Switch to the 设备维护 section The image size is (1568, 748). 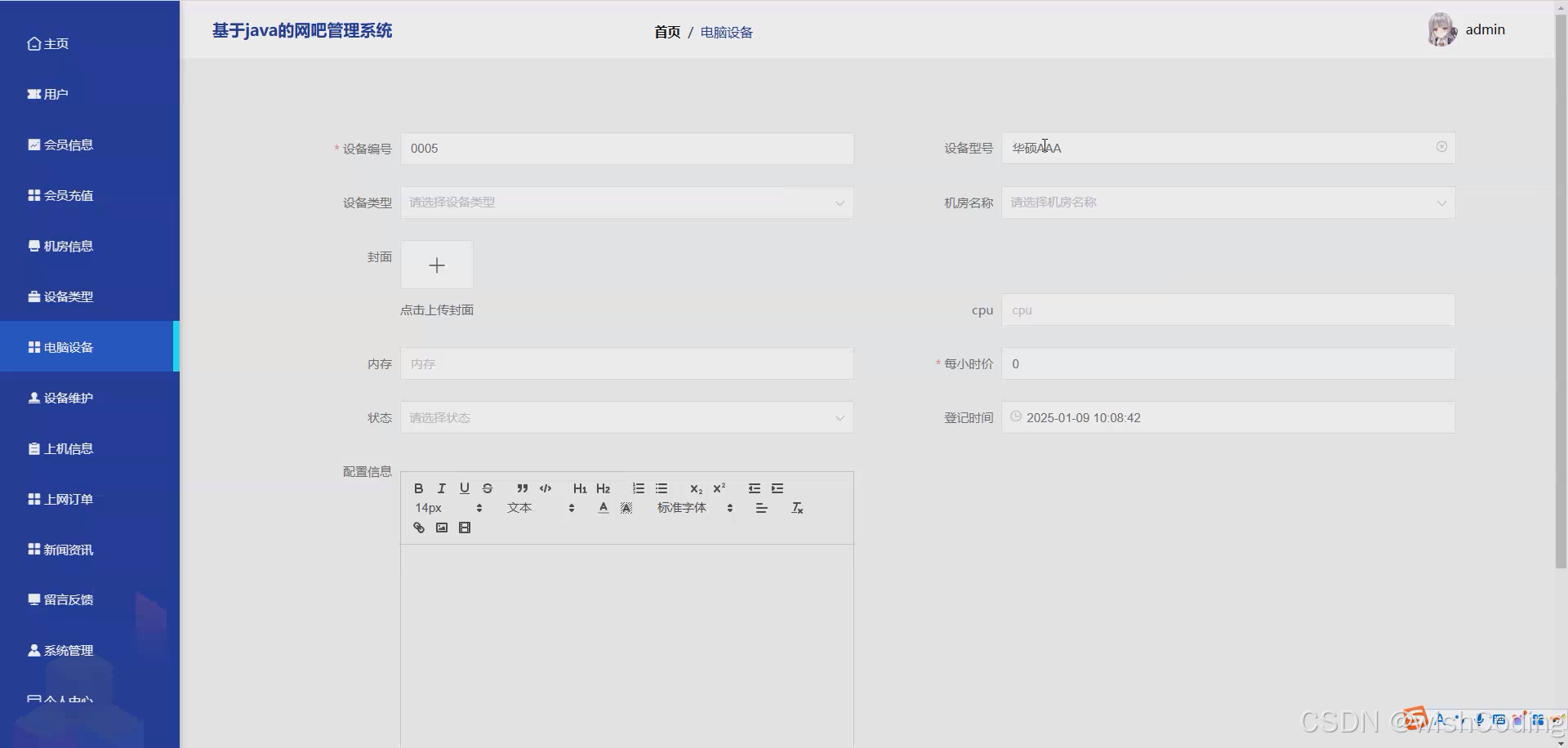(69, 398)
